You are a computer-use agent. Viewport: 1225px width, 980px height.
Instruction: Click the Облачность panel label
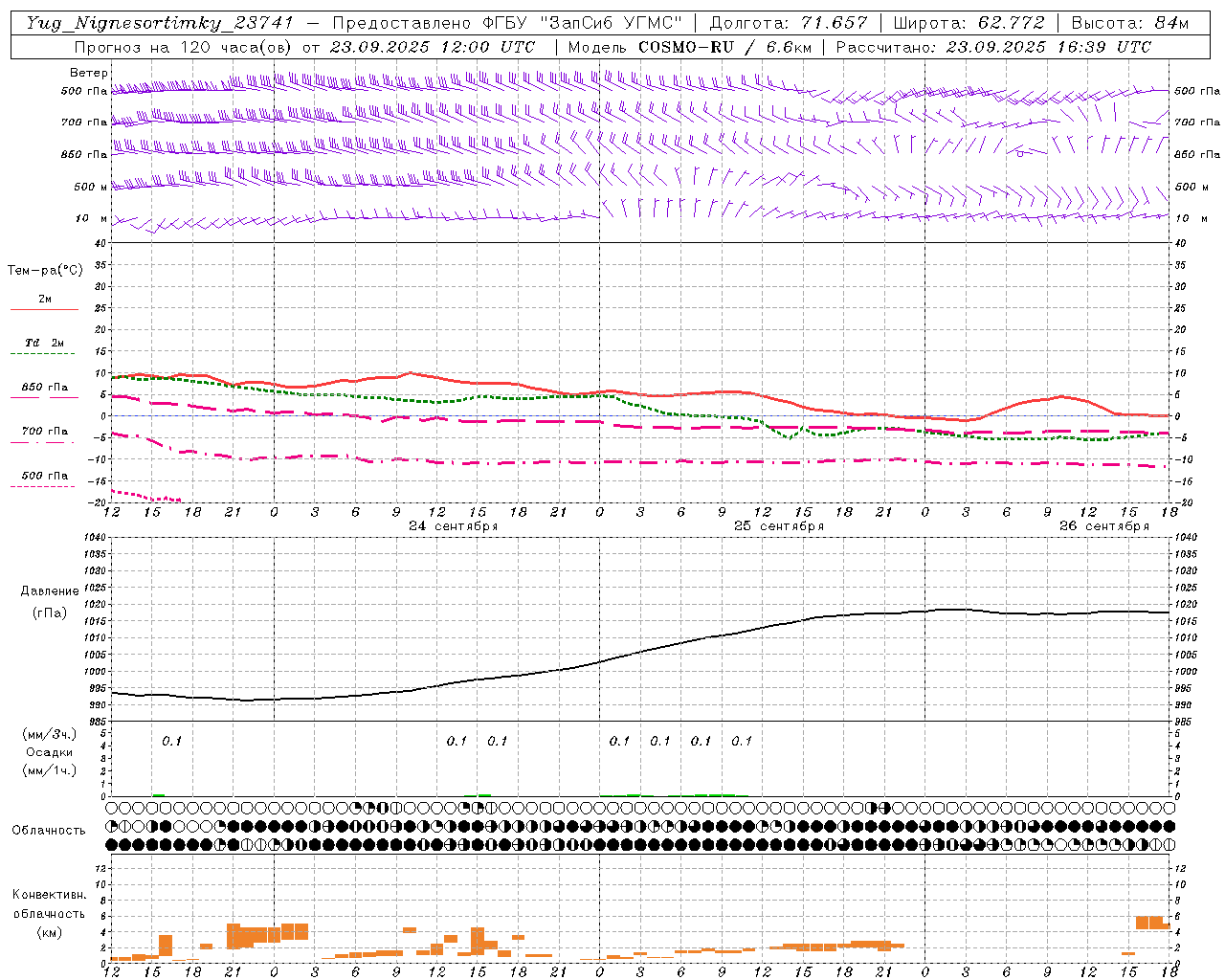[49, 831]
